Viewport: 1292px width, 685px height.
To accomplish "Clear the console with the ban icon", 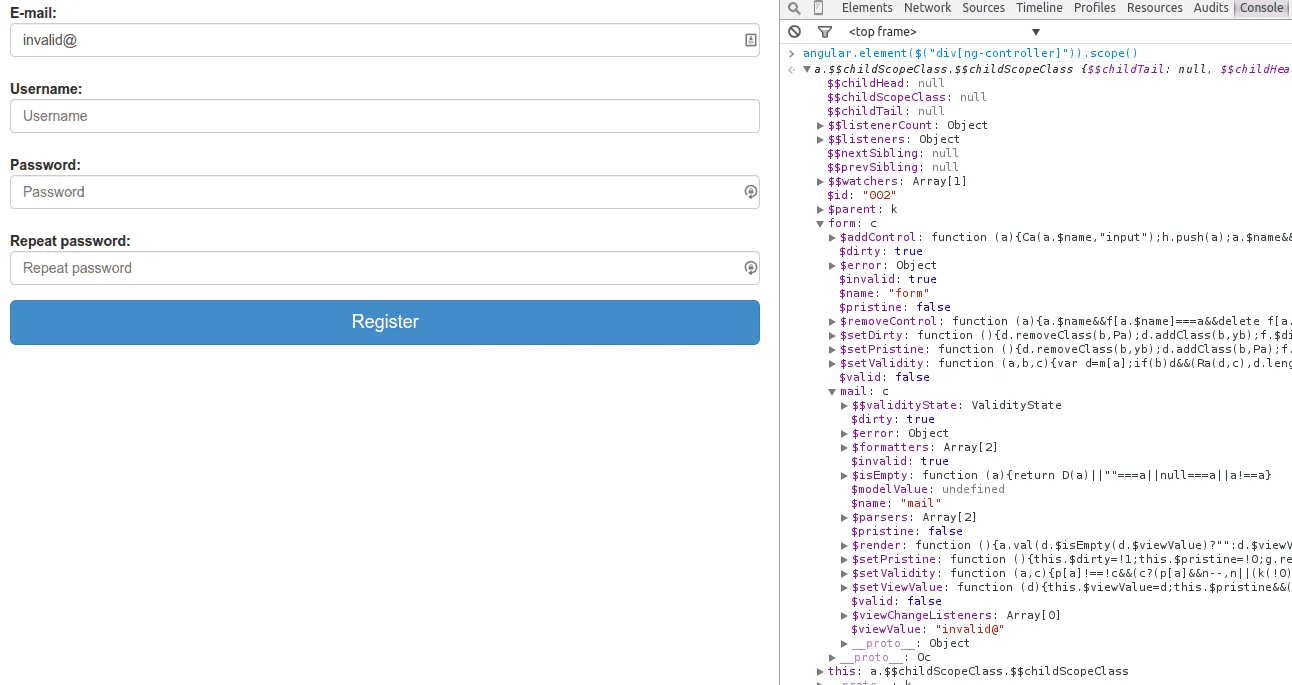I will (x=794, y=32).
